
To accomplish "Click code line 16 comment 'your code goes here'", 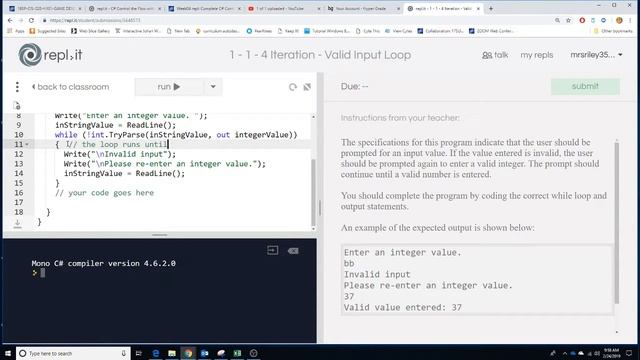I will click(104, 193).
